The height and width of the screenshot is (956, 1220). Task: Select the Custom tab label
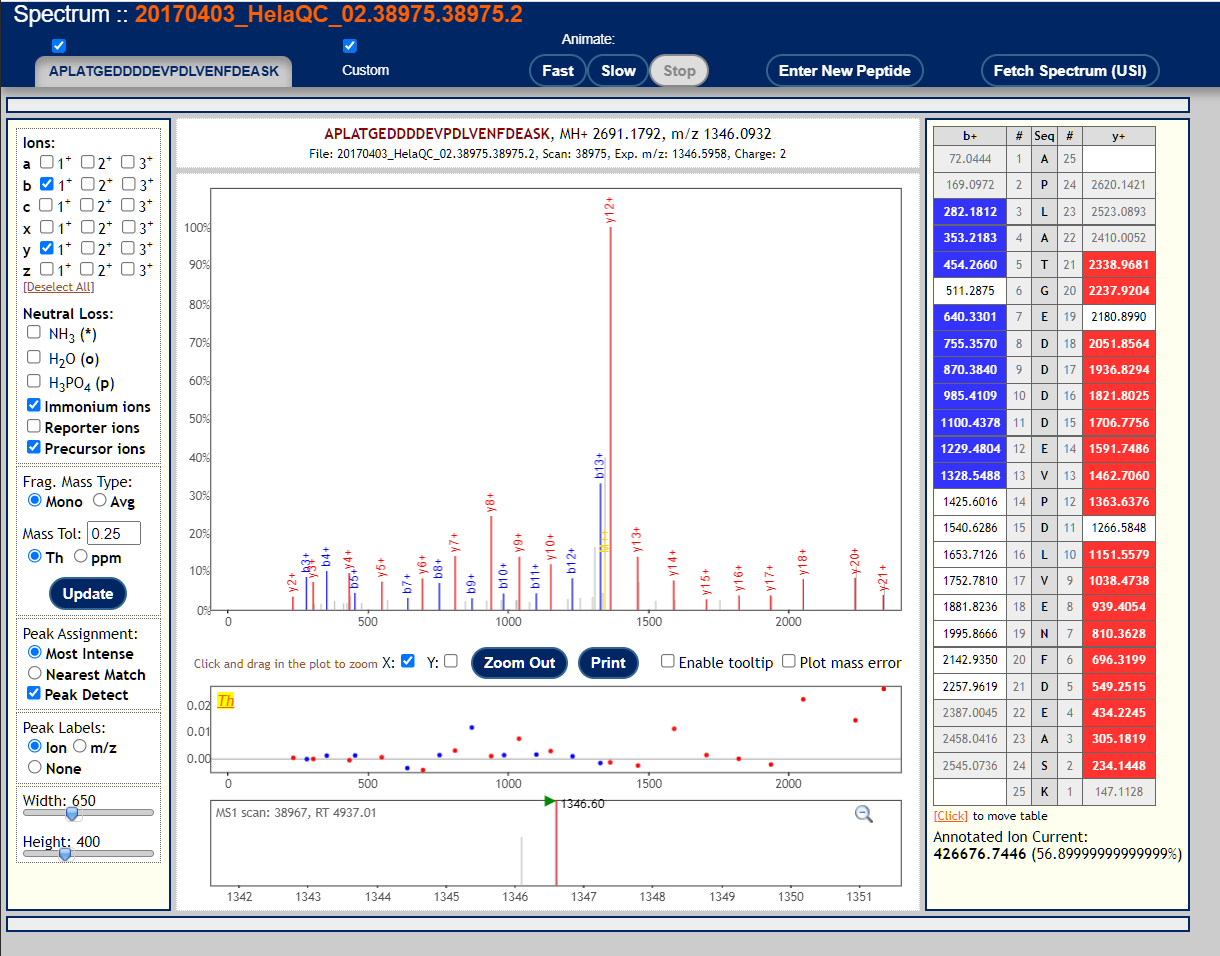[x=366, y=70]
